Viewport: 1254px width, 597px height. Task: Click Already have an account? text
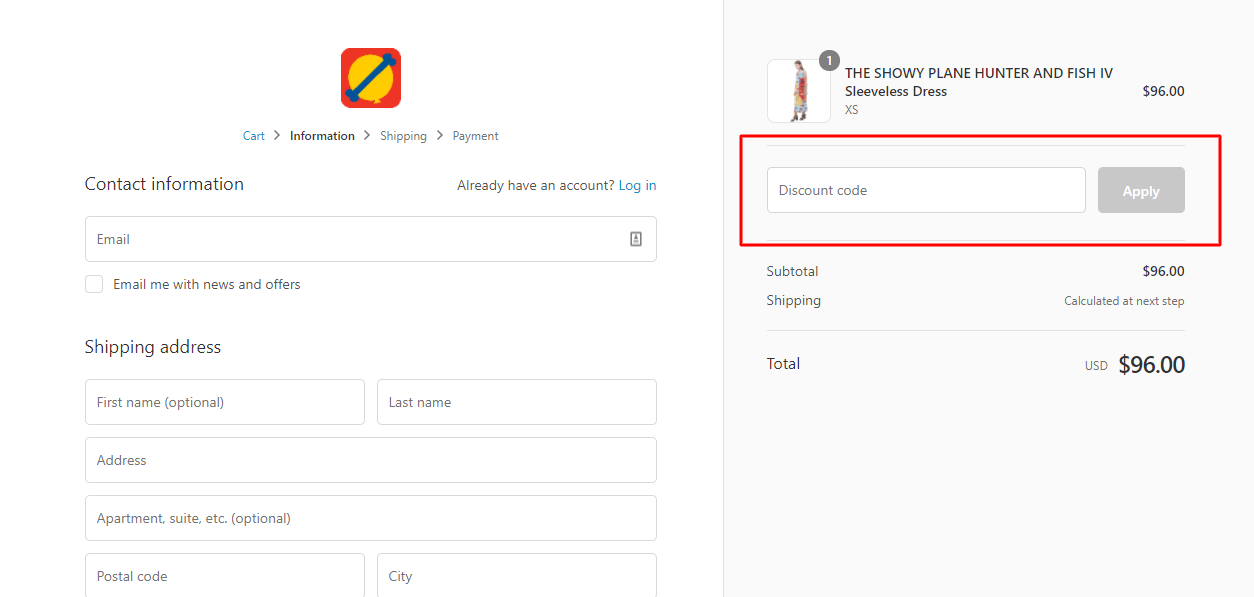coord(535,185)
